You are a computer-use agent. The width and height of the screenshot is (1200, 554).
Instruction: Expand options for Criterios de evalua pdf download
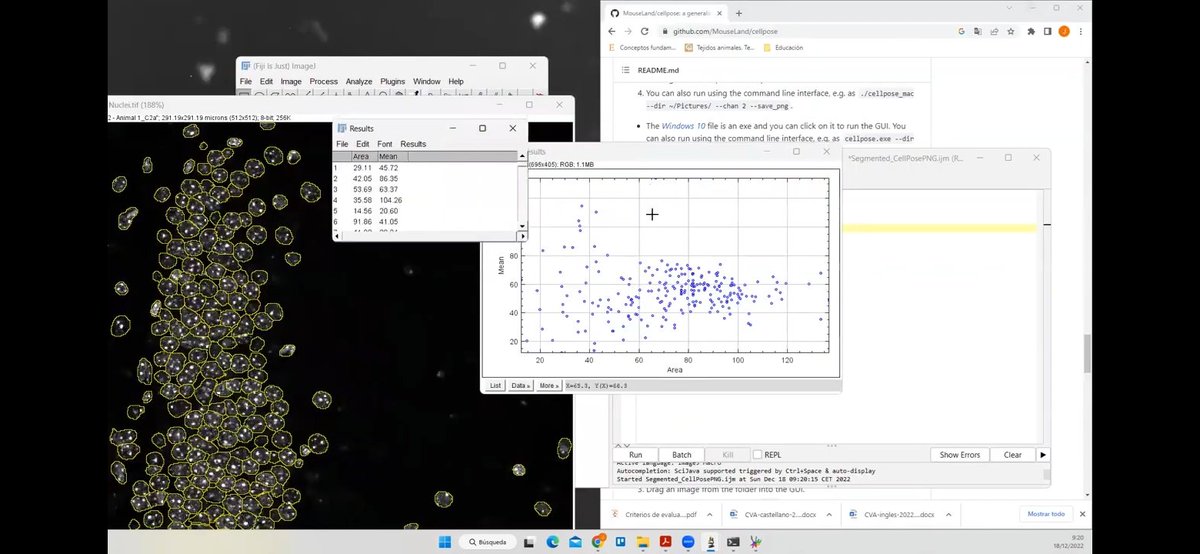click(x=710, y=514)
